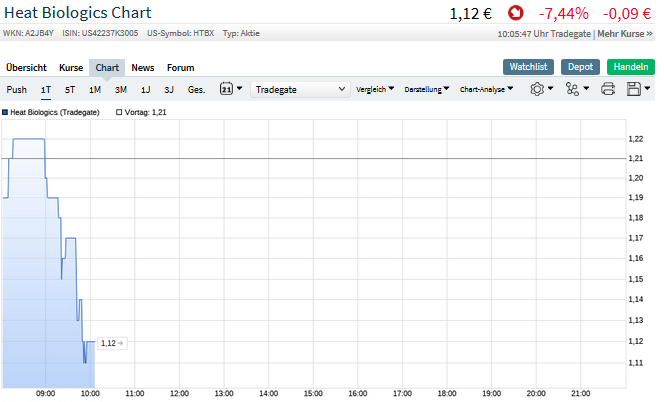Screen dimensions: 664x402
Task: Click the Typ: Aktie text
Action: (241, 33)
